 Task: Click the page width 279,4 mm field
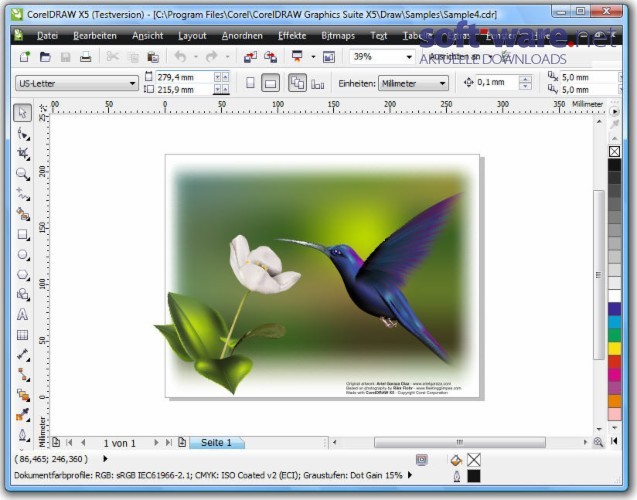(x=184, y=77)
